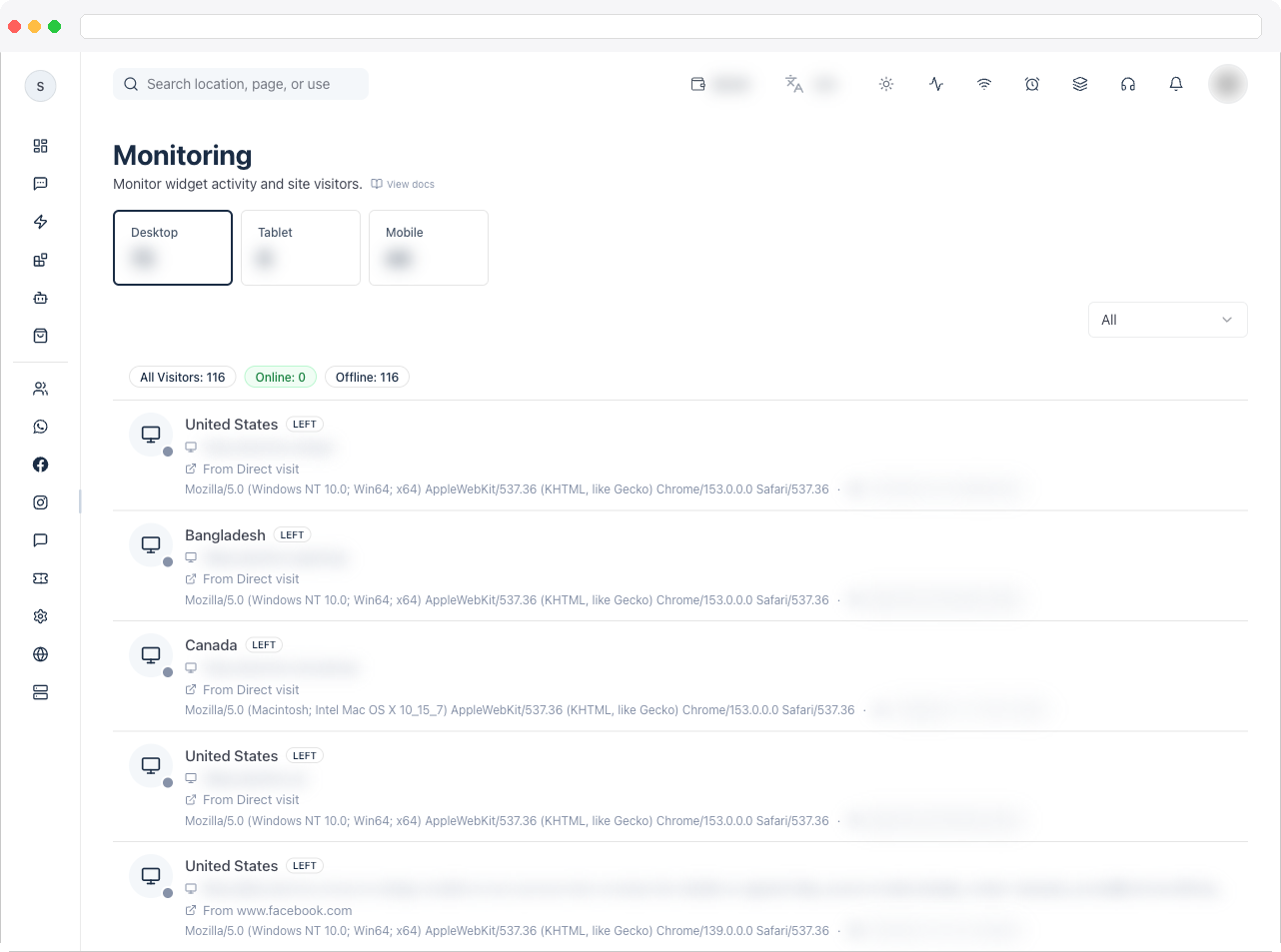Go to the users icon in sidebar
The image size is (1281, 952).
[40, 389]
